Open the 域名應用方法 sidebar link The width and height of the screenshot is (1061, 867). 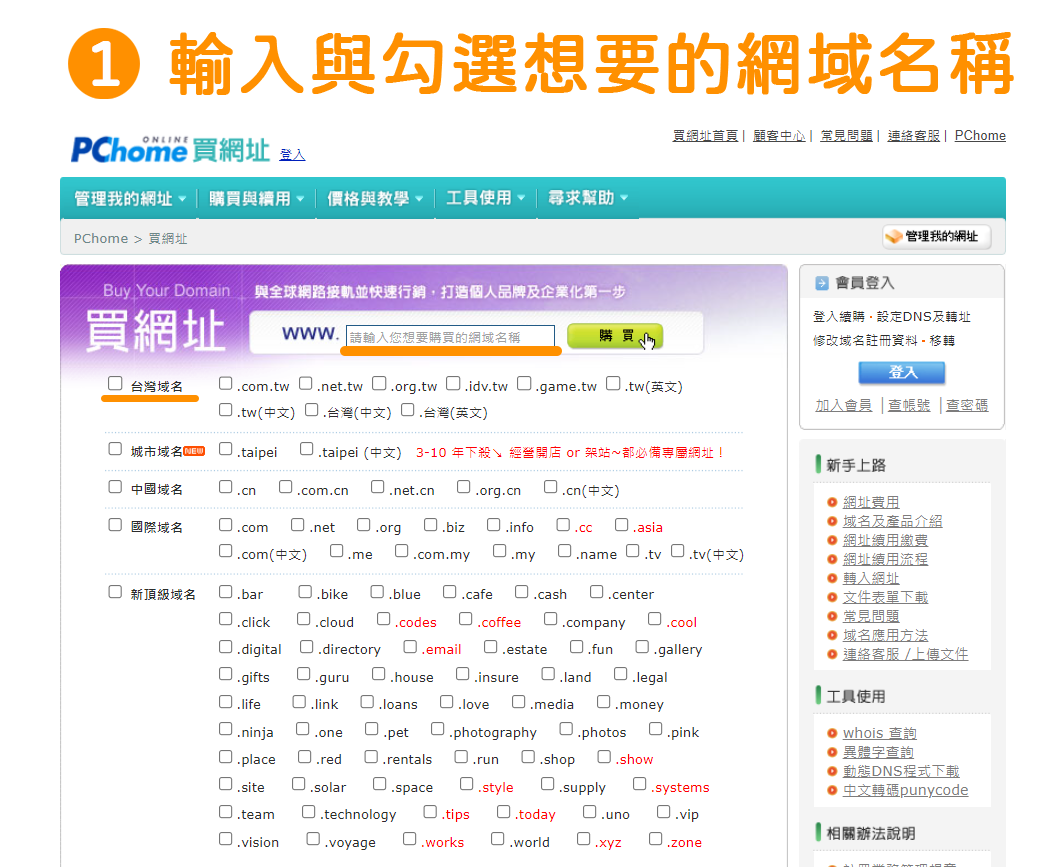click(x=885, y=635)
